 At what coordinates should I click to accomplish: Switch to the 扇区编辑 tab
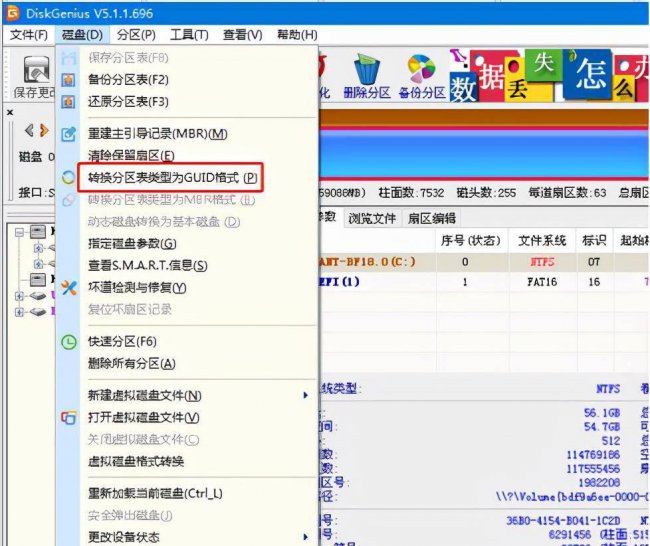432,218
